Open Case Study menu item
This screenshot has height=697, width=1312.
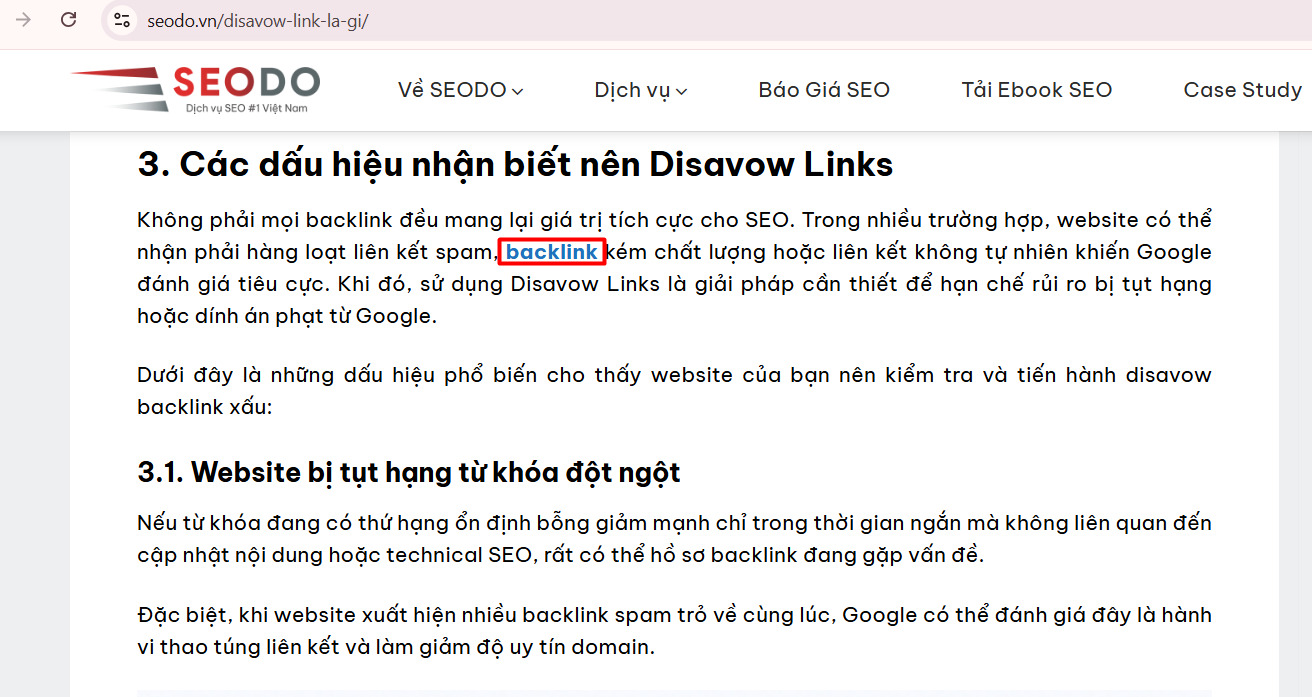click(x=1242, y=90)
